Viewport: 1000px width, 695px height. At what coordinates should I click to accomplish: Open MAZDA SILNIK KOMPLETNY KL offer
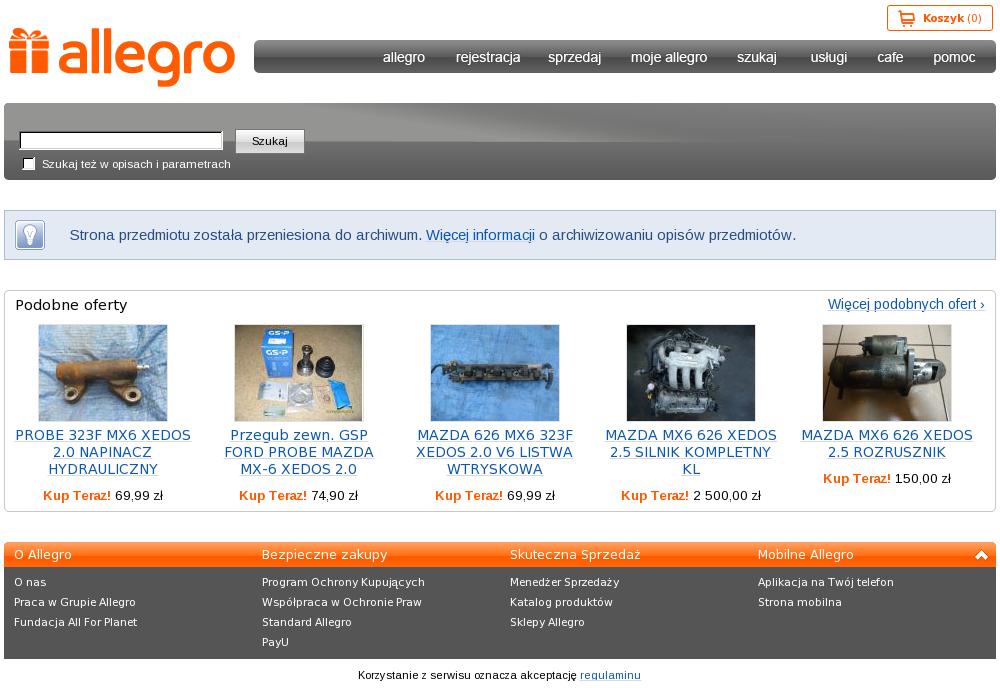691,452
